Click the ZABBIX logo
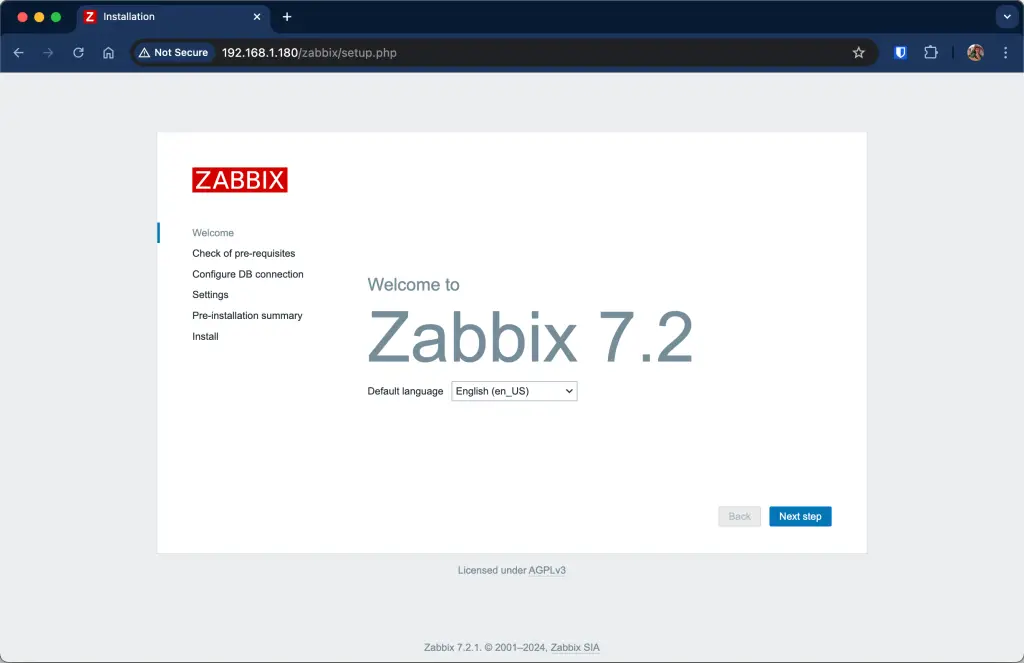 coord(239,179)
